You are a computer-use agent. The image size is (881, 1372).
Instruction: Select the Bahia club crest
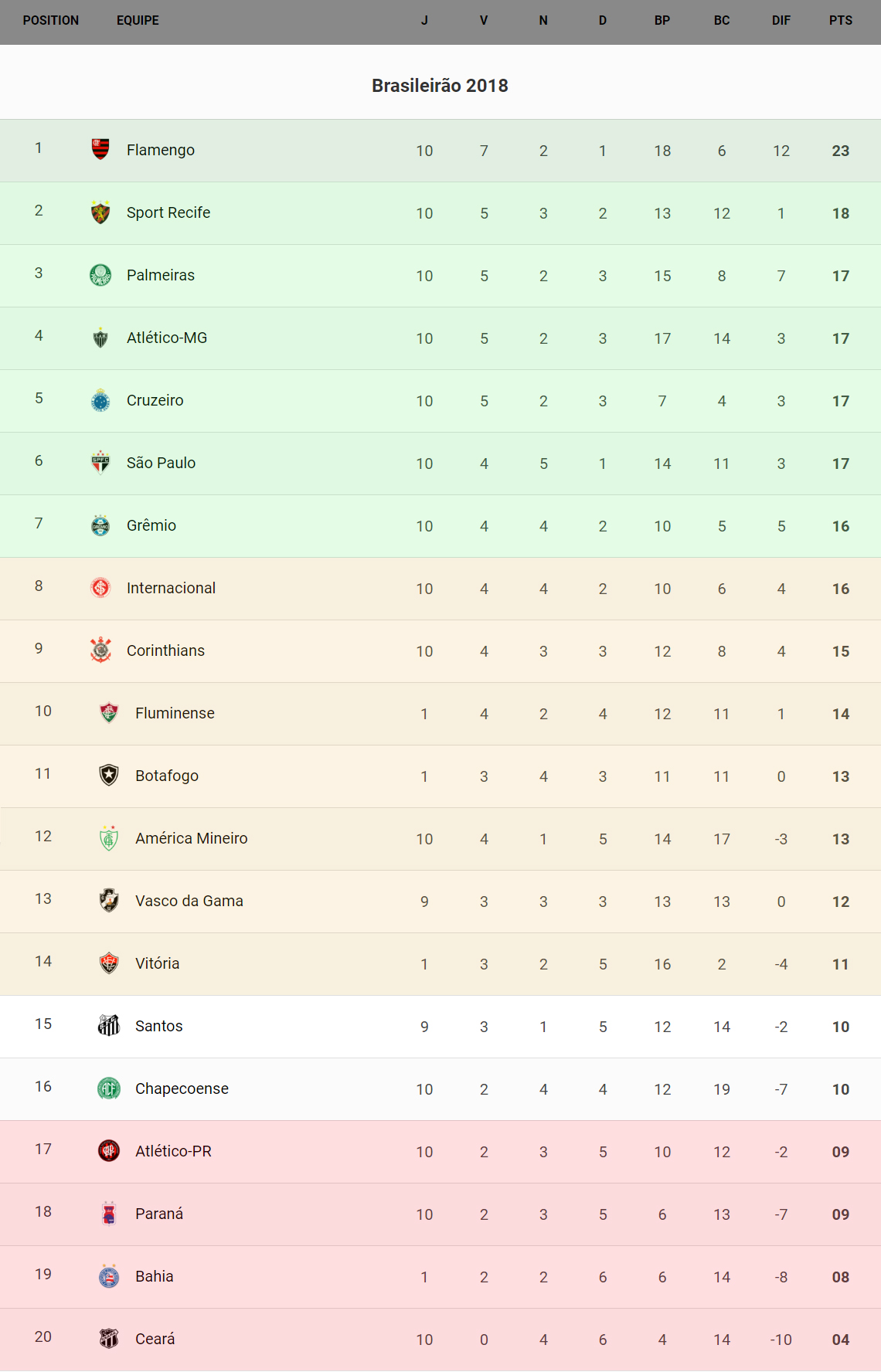pos(109,1275)
